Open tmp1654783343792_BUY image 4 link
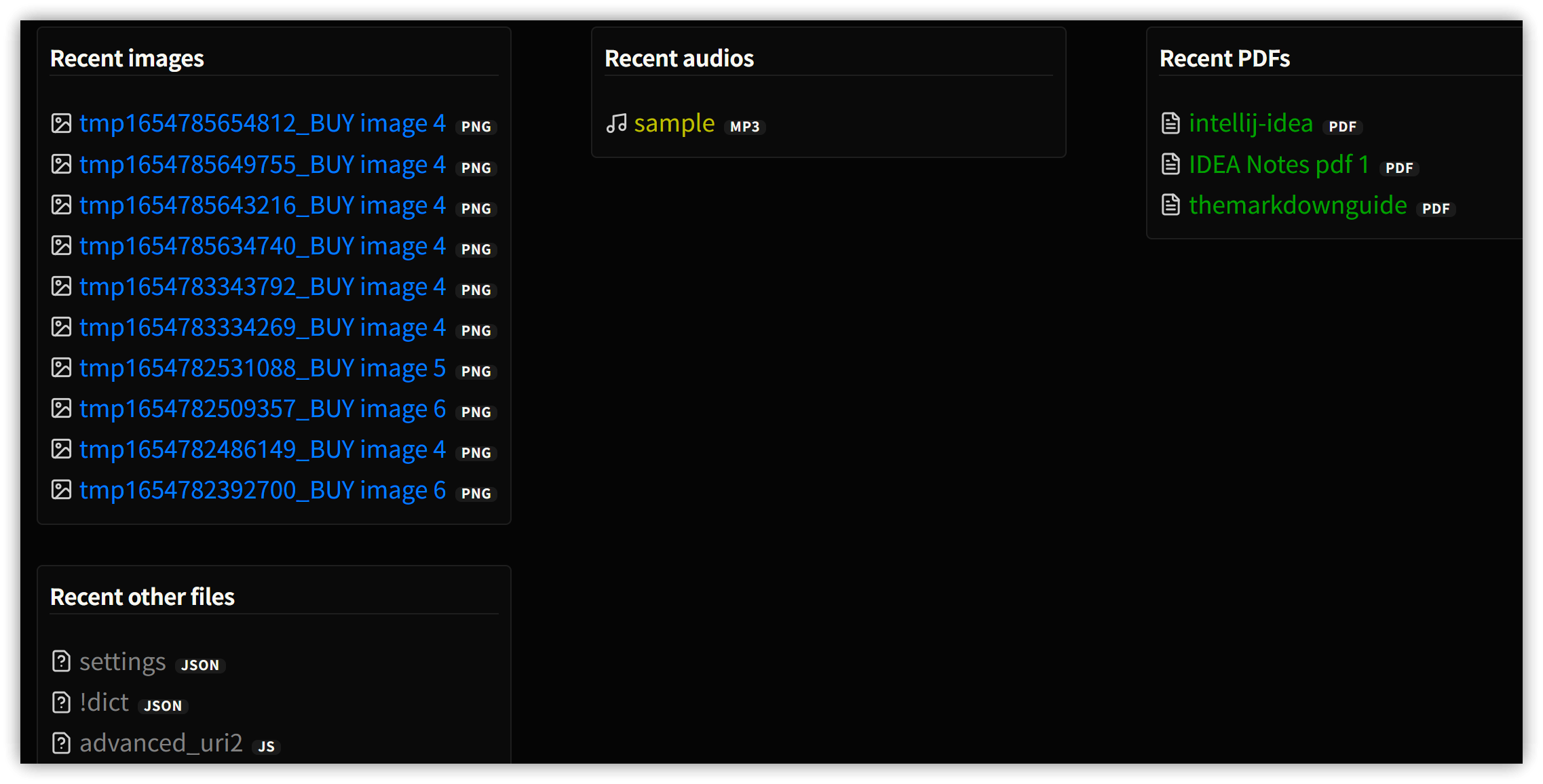 pyautogui.click(x=262, y=287)
